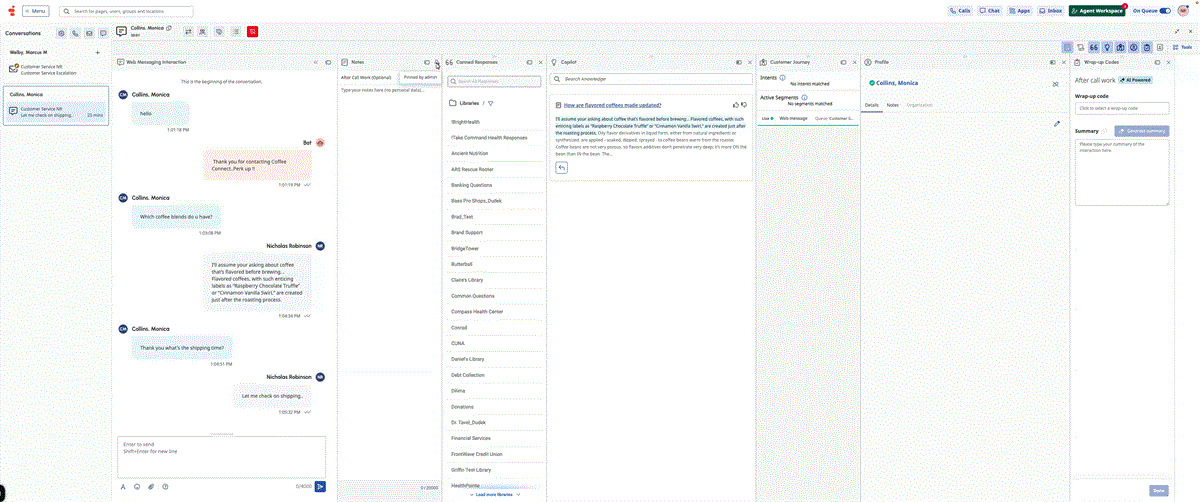Screen dimensions: 1200x502
Task: Pin the Customer Journey panel
Action: tap(843, 62)
